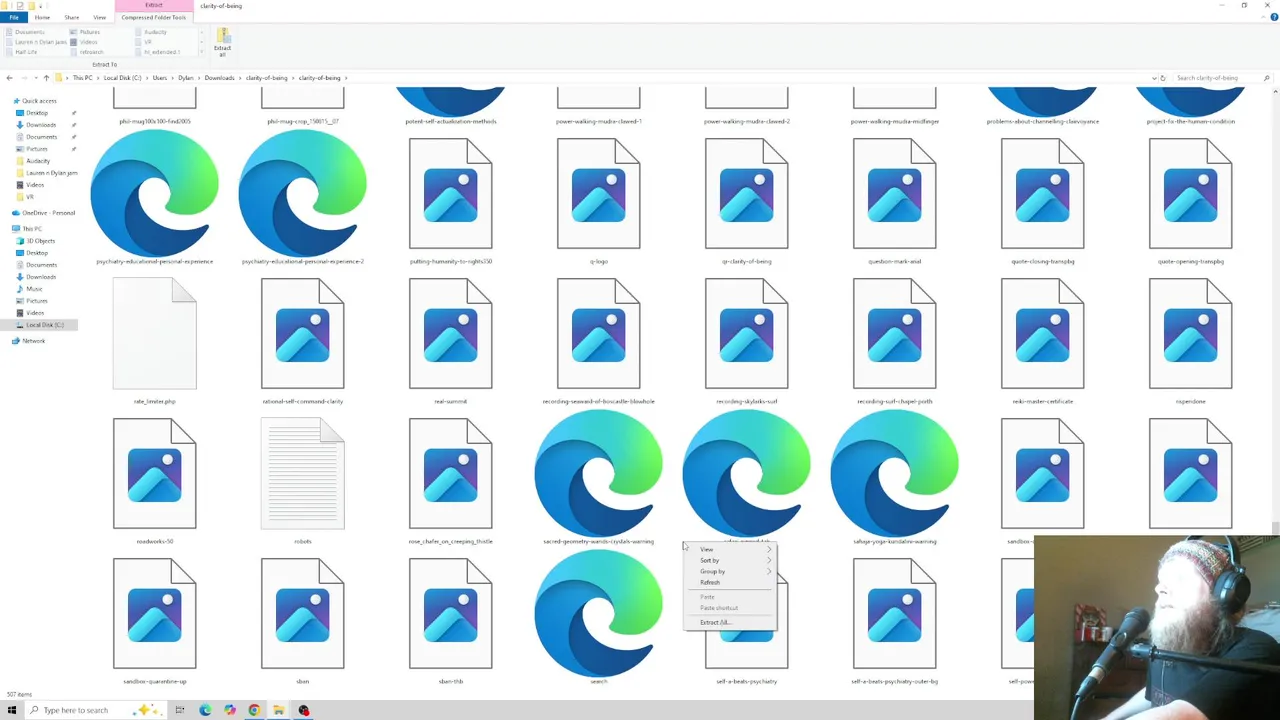This screenshot has height=720, width=1280.
Task: Click Local Disk (C:) in the breadcrumb
Action: click(x=122, y=78)
